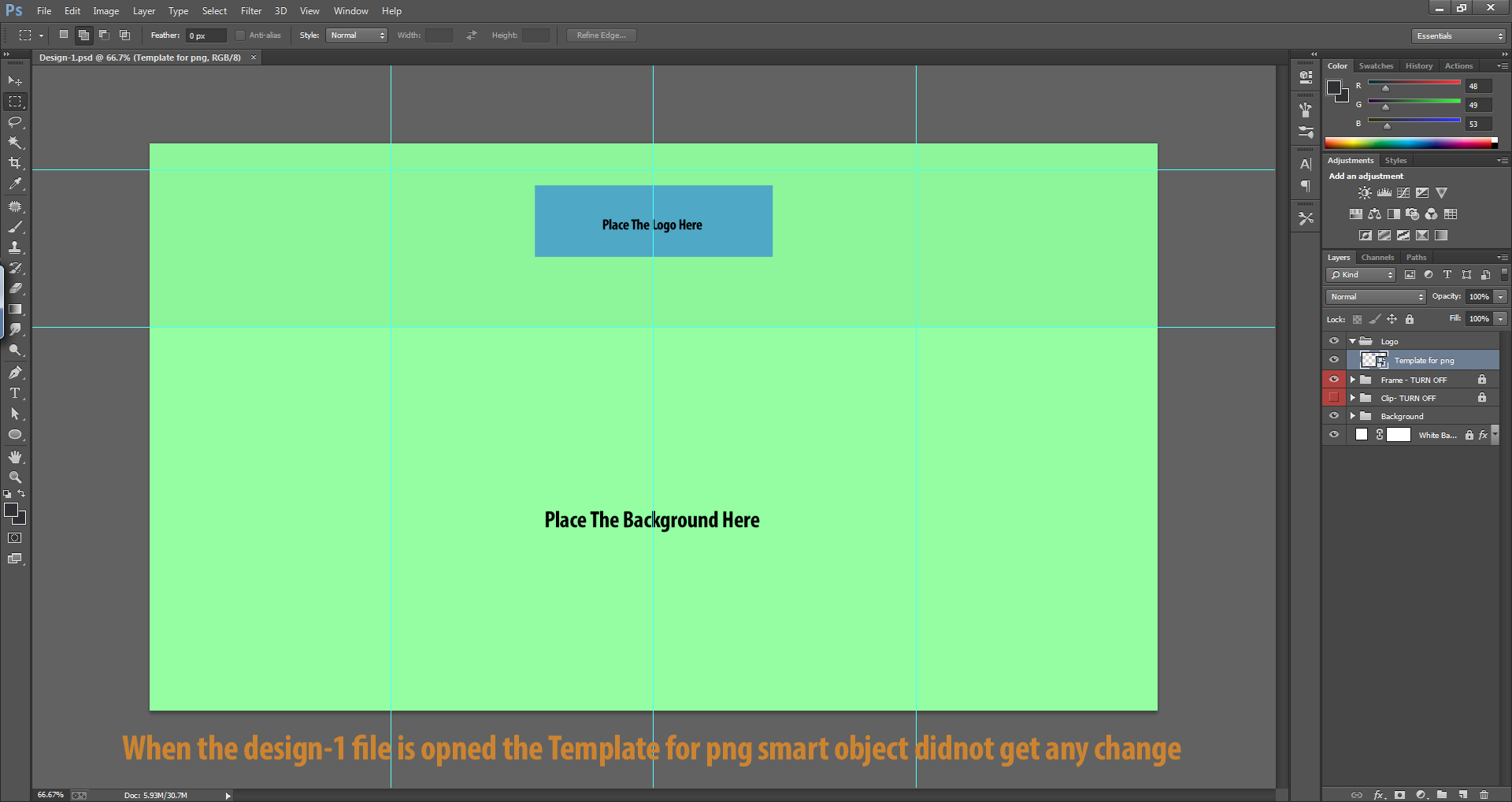The height and width of the screenshot is (802, 1512).
Task: Switch to the Channels tab
Action: (1377, 257)
